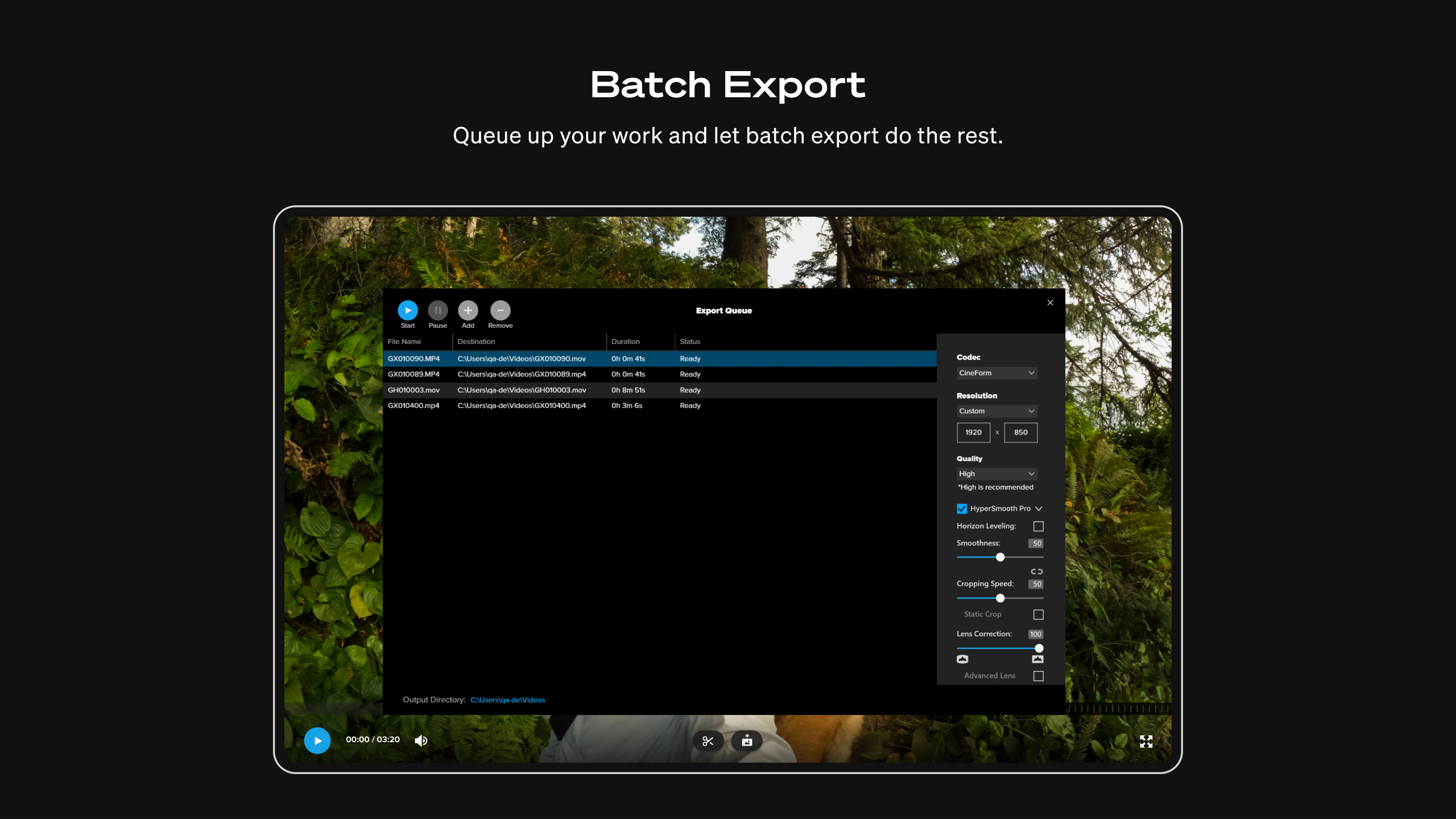Remove the selected file from the queue
This screenshot has height=819, width=1456.
tap(500, 311)
